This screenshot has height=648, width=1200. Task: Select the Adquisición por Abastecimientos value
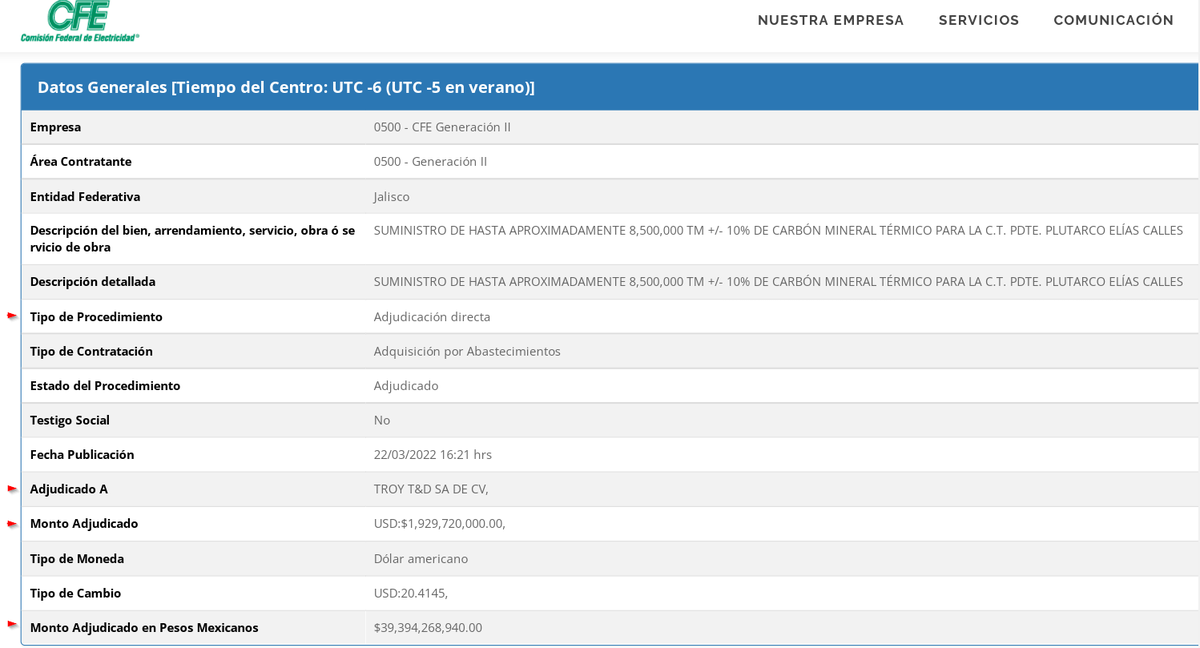point(467,351)
